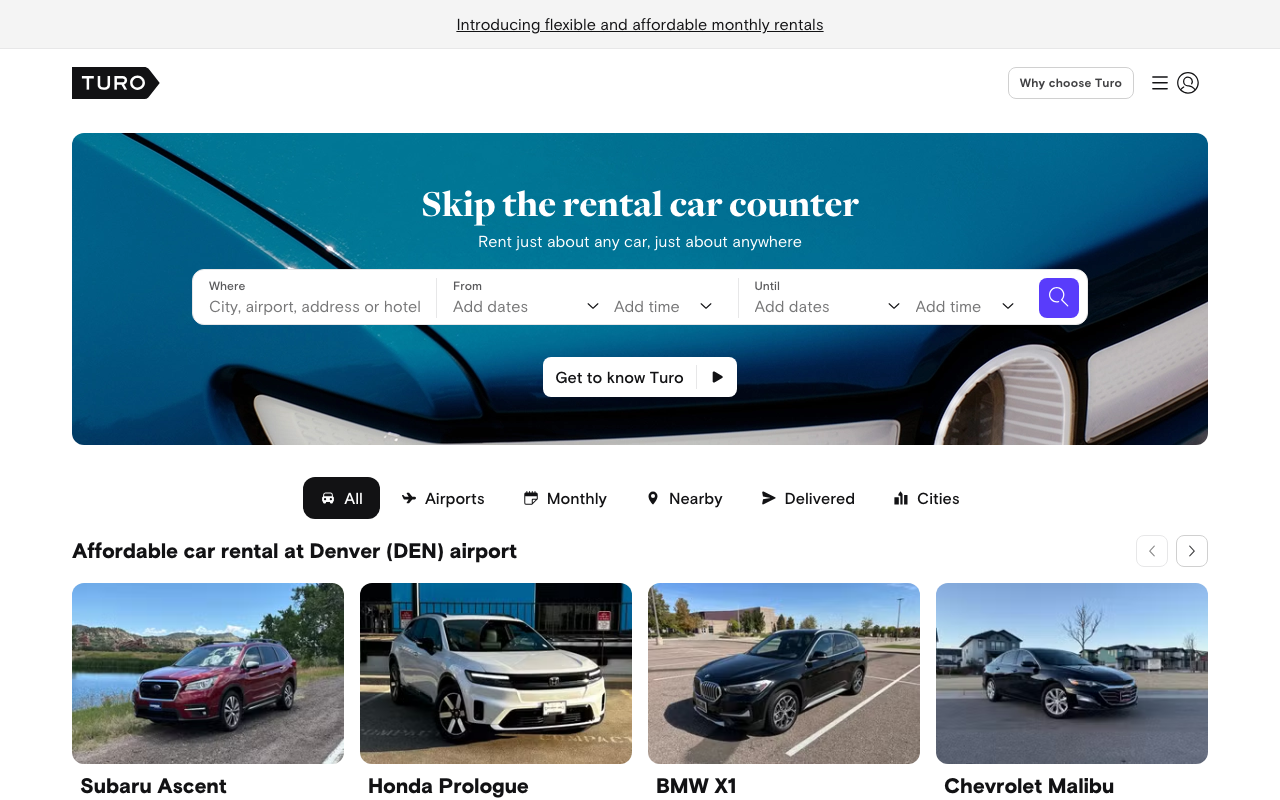Expand the From date dropdown
The height and width of the screenshot is (800, 1280).
526,306
